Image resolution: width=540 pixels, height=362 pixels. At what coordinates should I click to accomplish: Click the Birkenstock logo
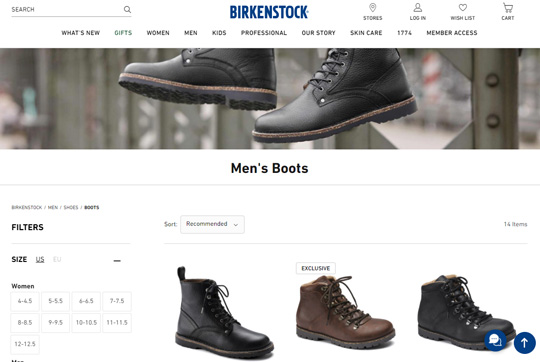[x=269, y=12]
